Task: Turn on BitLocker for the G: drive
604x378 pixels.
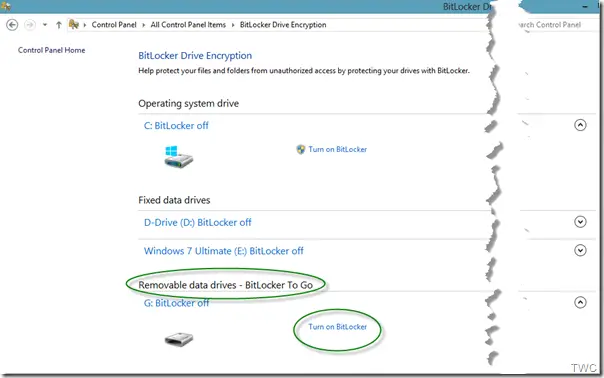Action: tap(337, 327)
